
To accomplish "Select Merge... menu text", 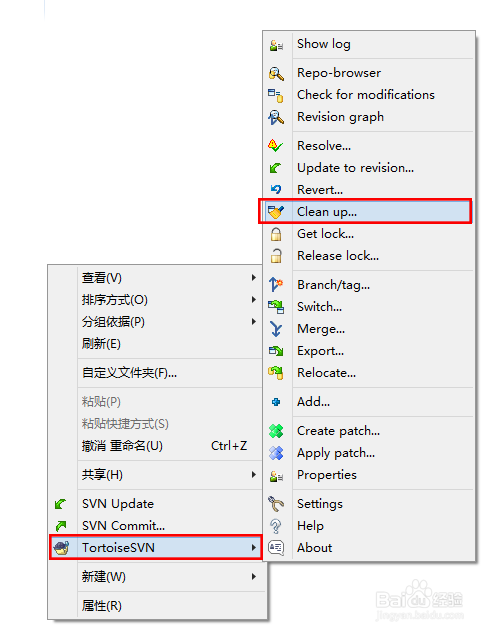I will (x=321, y=329).
